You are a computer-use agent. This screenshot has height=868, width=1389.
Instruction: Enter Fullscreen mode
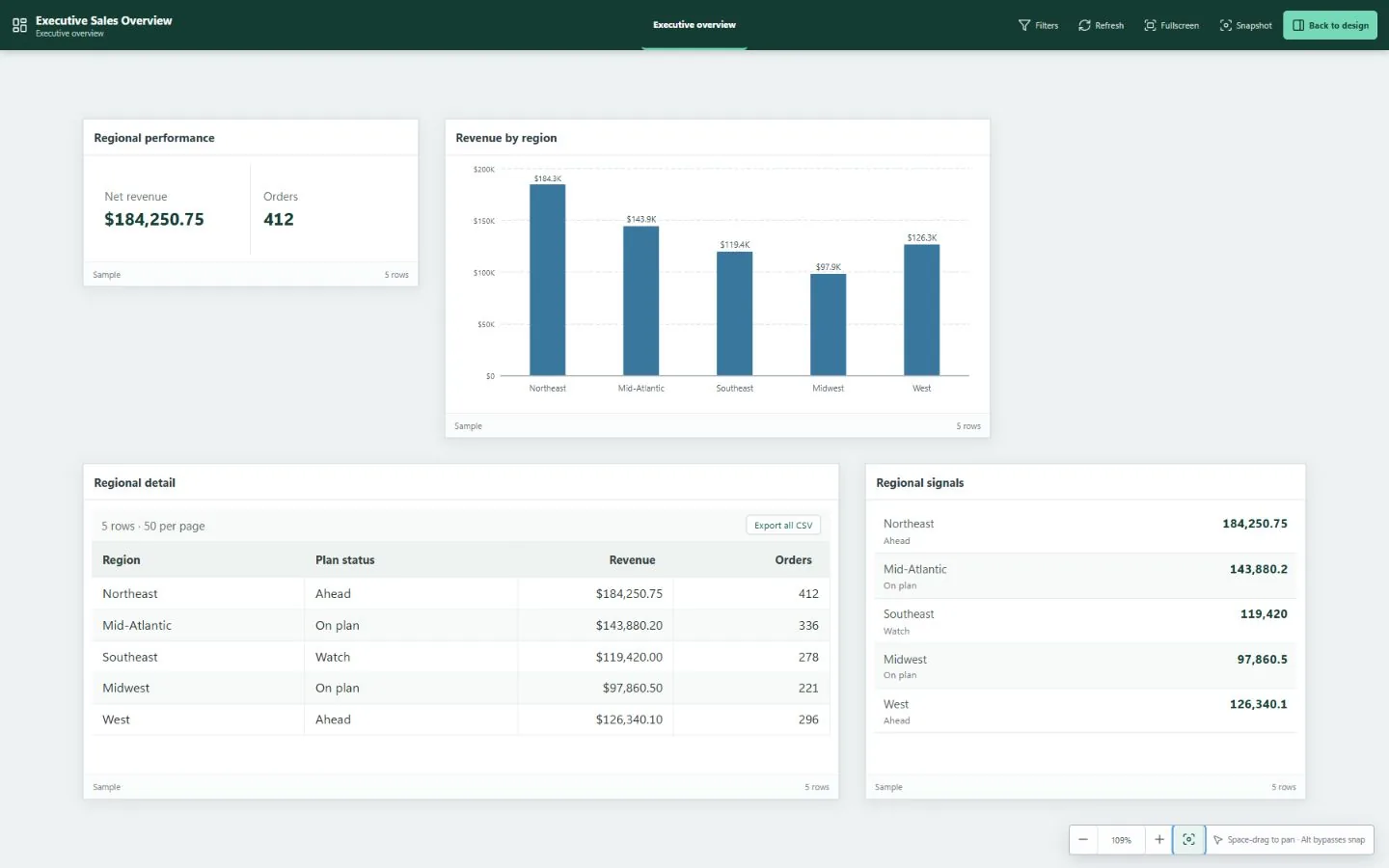point(1171,25)
